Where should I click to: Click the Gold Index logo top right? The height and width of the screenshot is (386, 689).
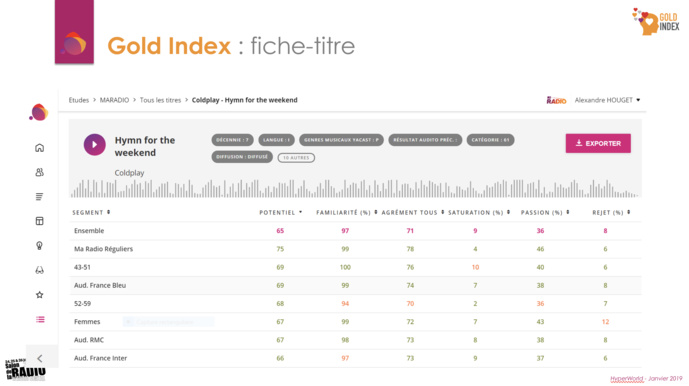pyautogui.click(x=656, y=21)
